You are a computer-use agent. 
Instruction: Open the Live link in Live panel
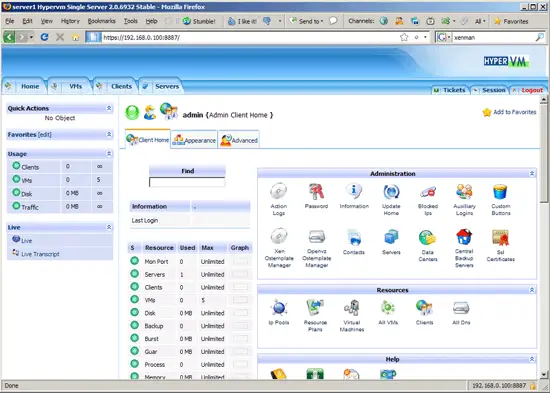pyautogui.click(x=27, y=240)
